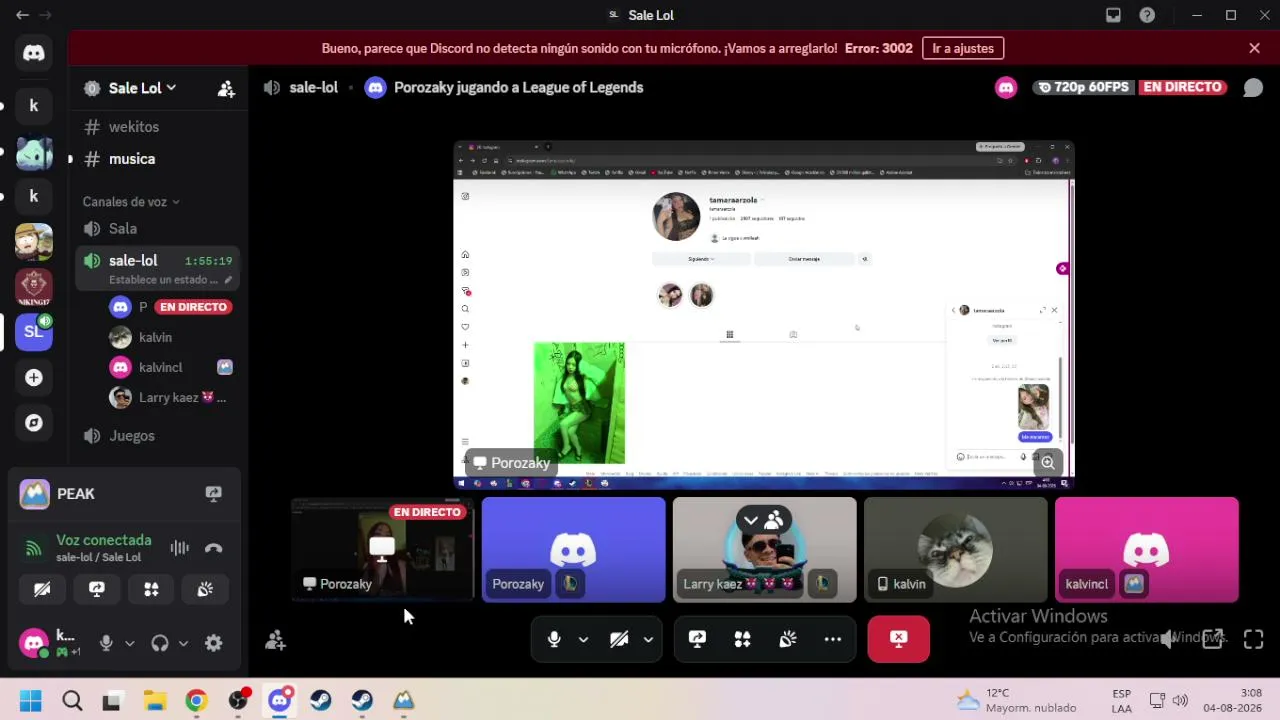Open the PEAK activity screen icon
This screenshot has height=720, width=1280.
pos(213,493)
